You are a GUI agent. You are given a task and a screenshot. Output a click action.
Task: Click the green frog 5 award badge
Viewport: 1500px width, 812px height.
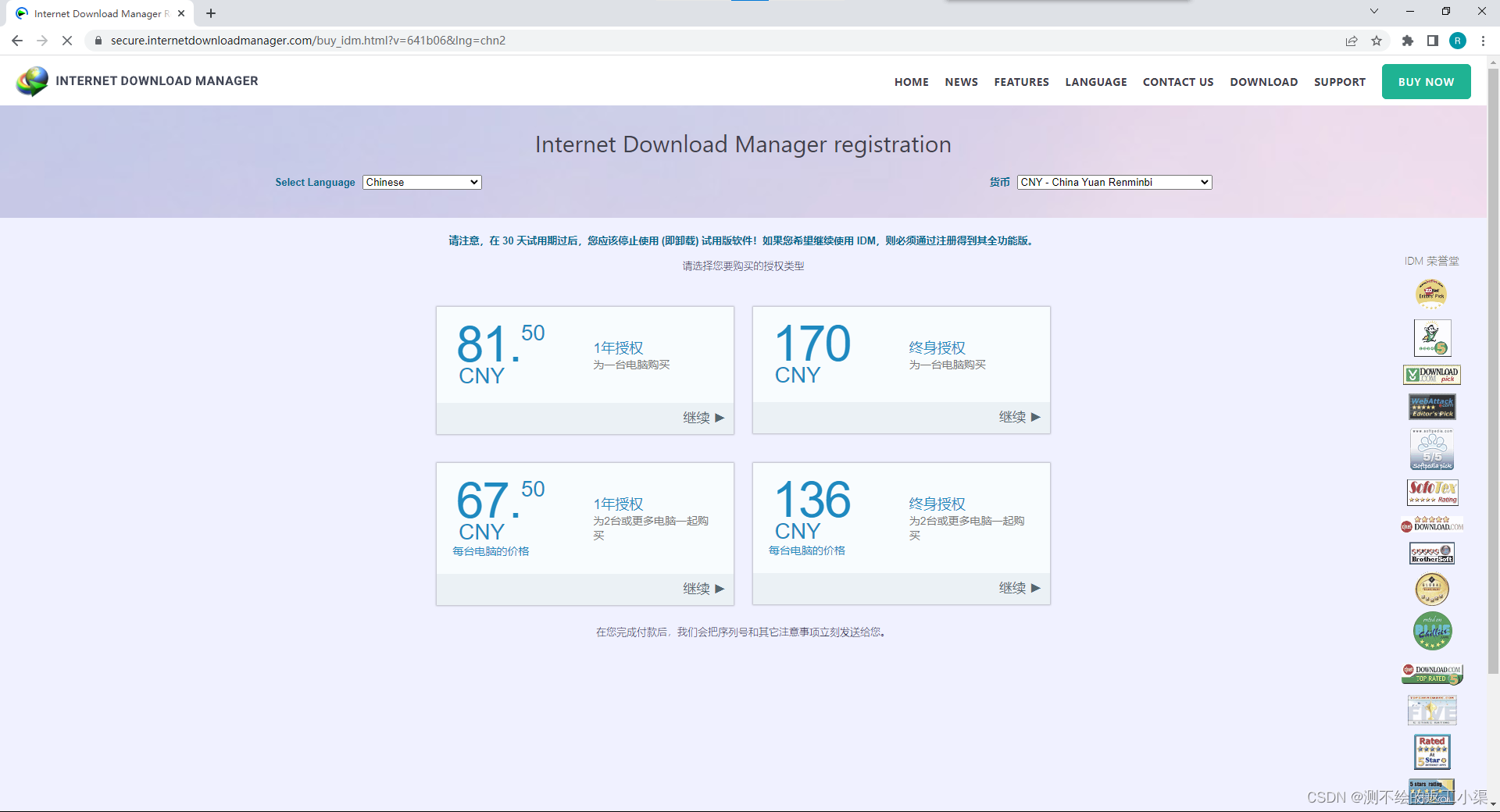pyautogui.click(x=1432, y=337)
